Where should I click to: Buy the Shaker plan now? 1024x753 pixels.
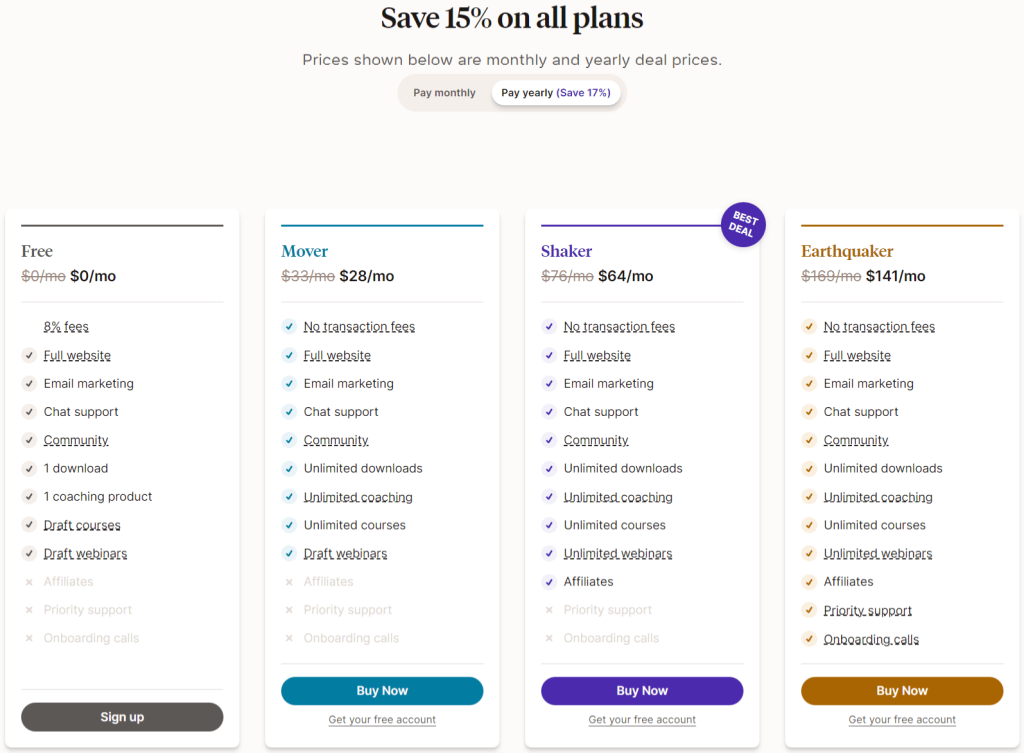tap(642, 691)
